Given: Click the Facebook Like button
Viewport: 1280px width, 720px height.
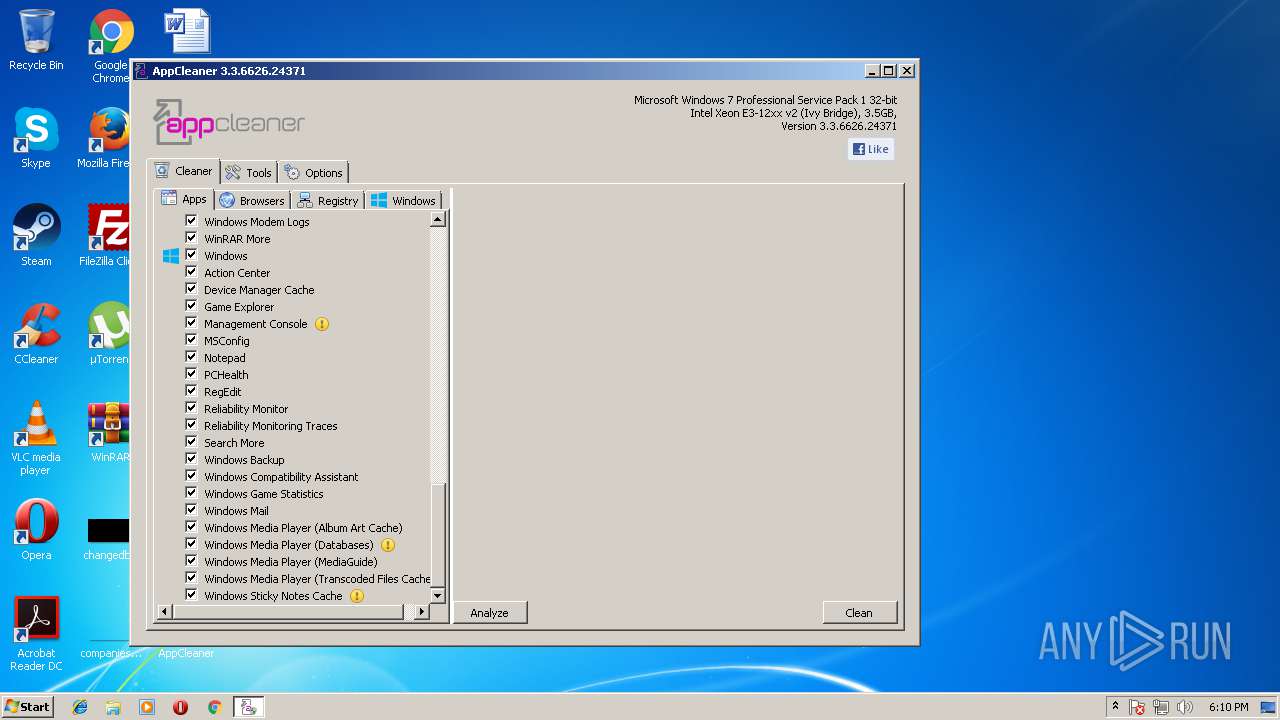Looking at the screenshot, I should click(871, 149).
